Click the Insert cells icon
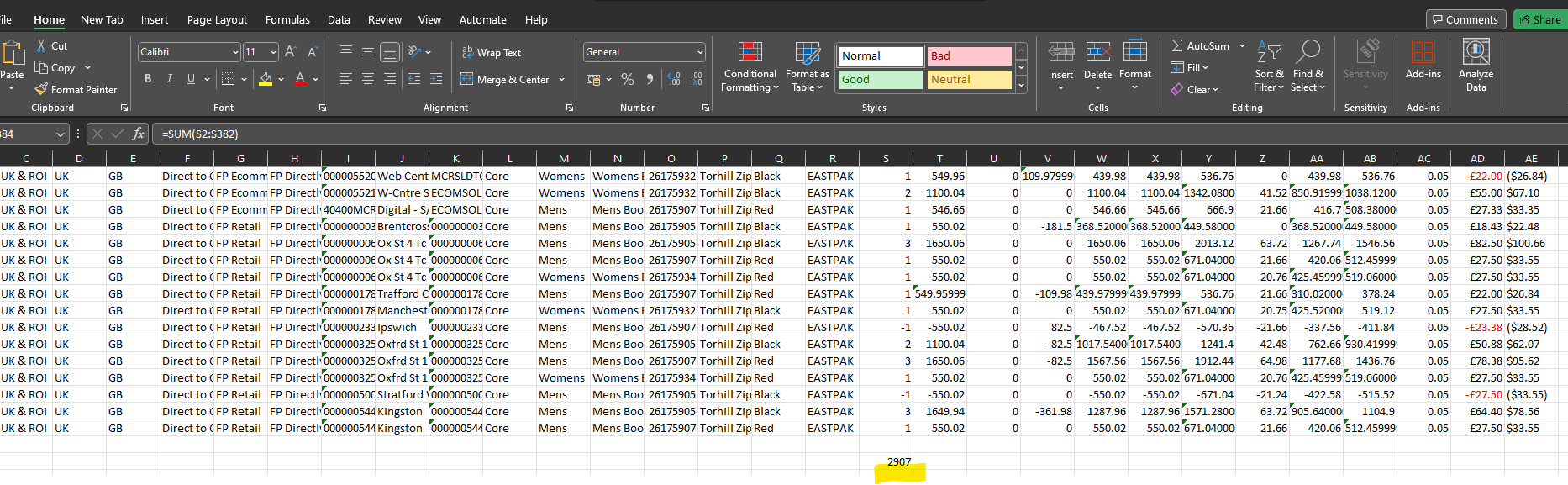Image resolution: width=1568 pixels, height=485 pixels. coord(1061,52)
